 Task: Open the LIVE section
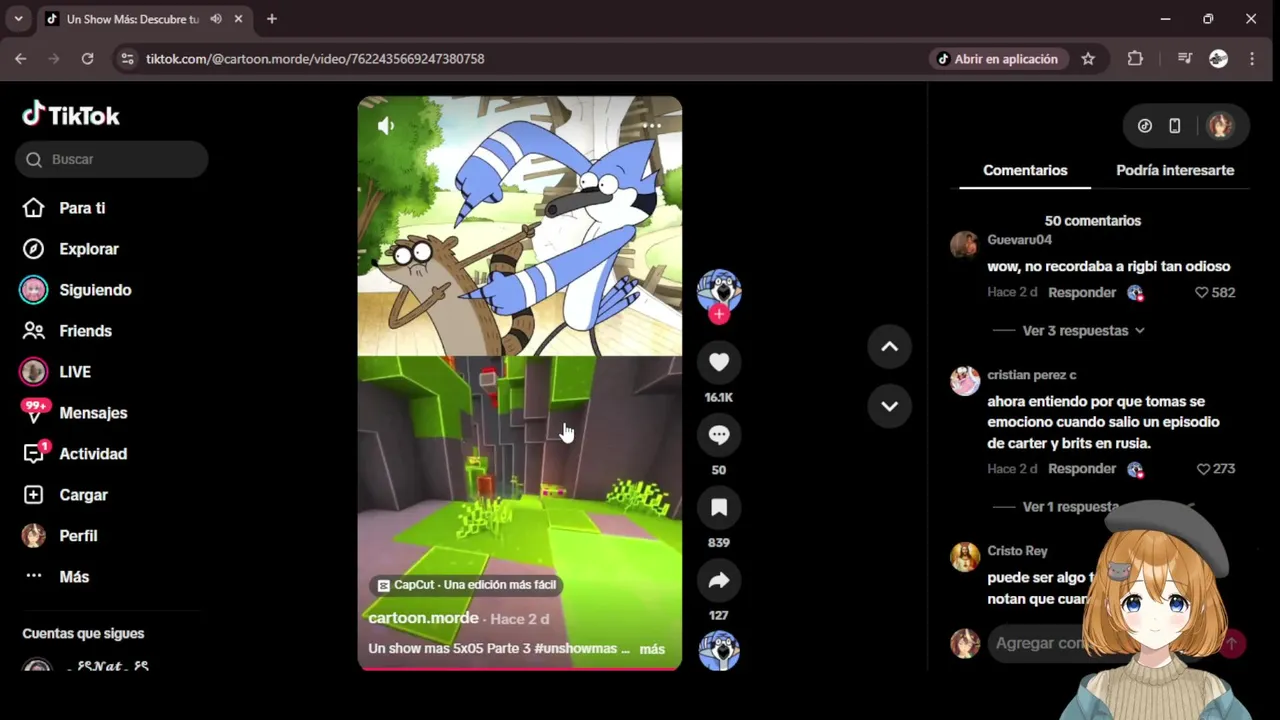click(x=75, y=372)
